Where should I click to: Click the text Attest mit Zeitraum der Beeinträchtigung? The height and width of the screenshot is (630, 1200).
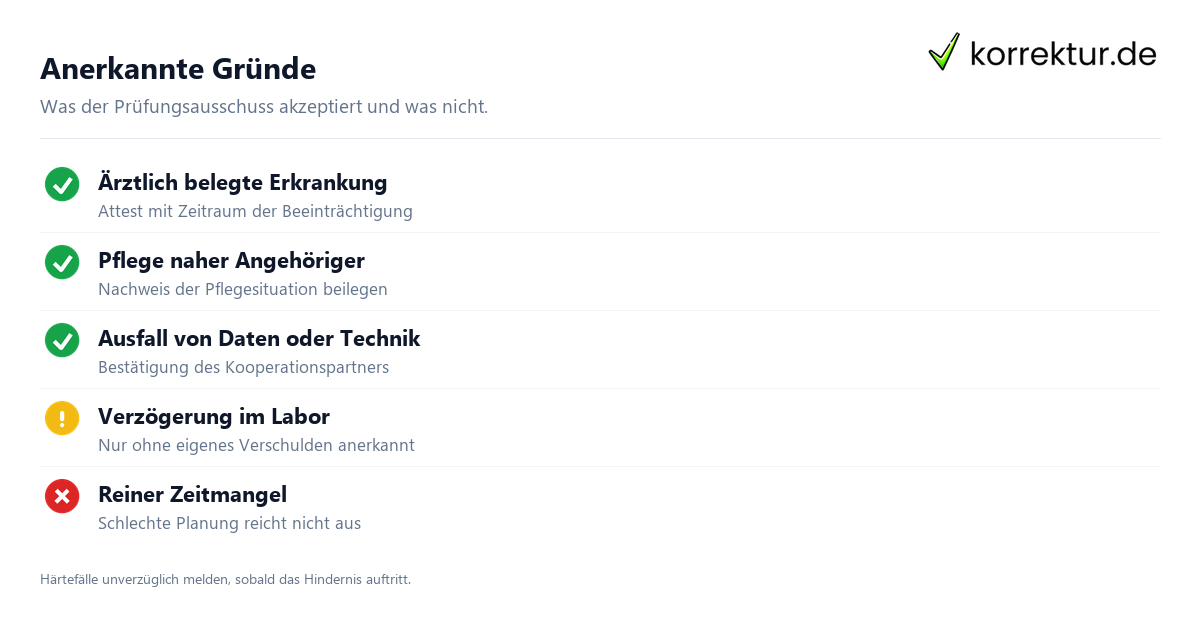click(x=255, y=211)
